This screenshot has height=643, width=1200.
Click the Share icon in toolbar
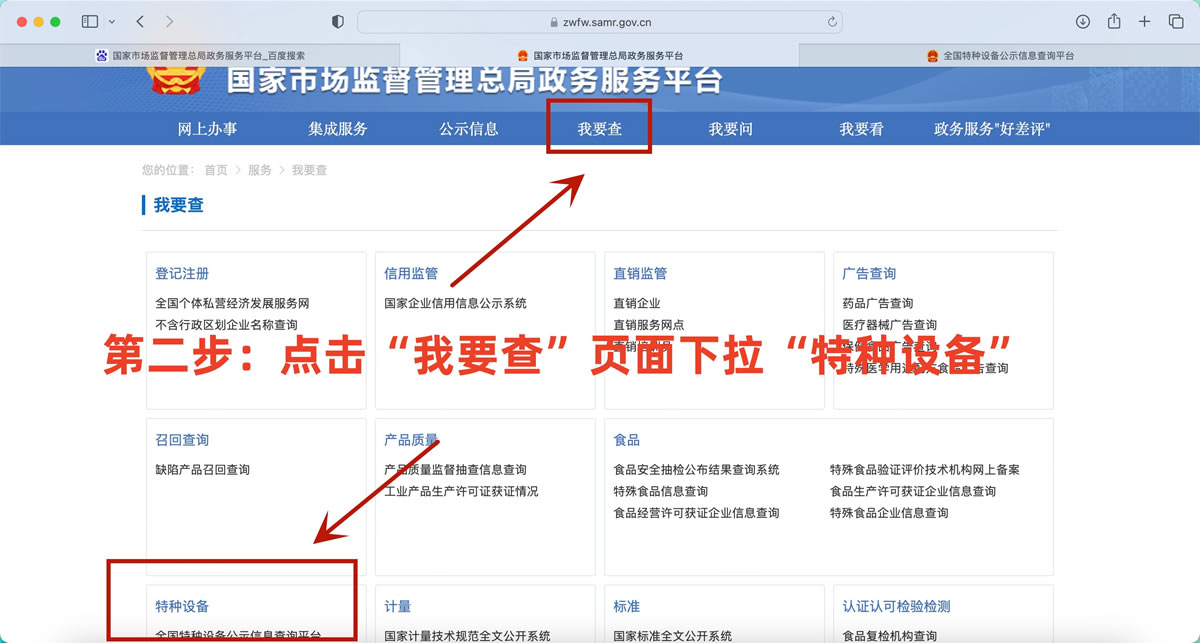point(1114,21)
